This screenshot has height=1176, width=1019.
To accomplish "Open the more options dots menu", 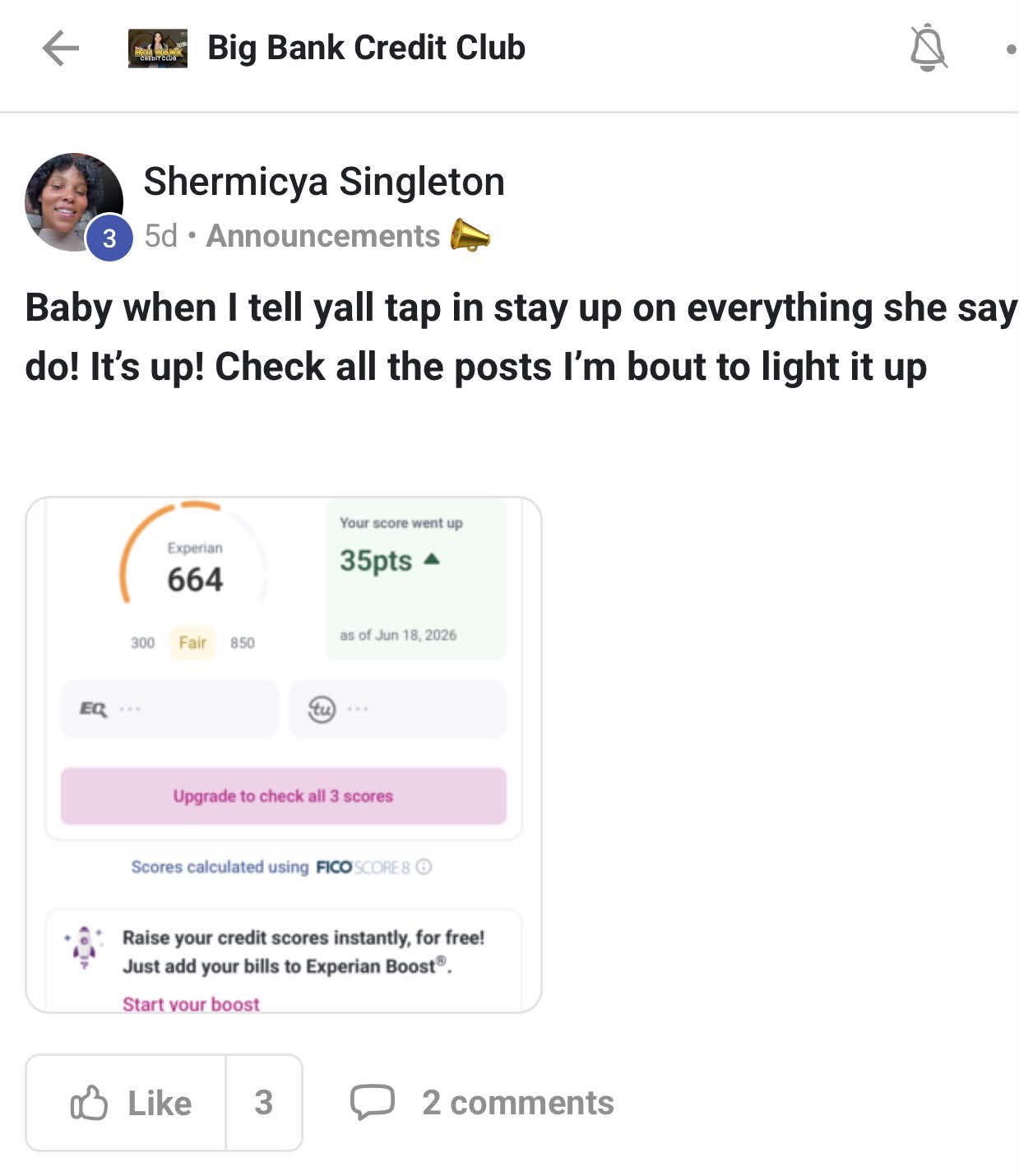I will [1011, 49].
